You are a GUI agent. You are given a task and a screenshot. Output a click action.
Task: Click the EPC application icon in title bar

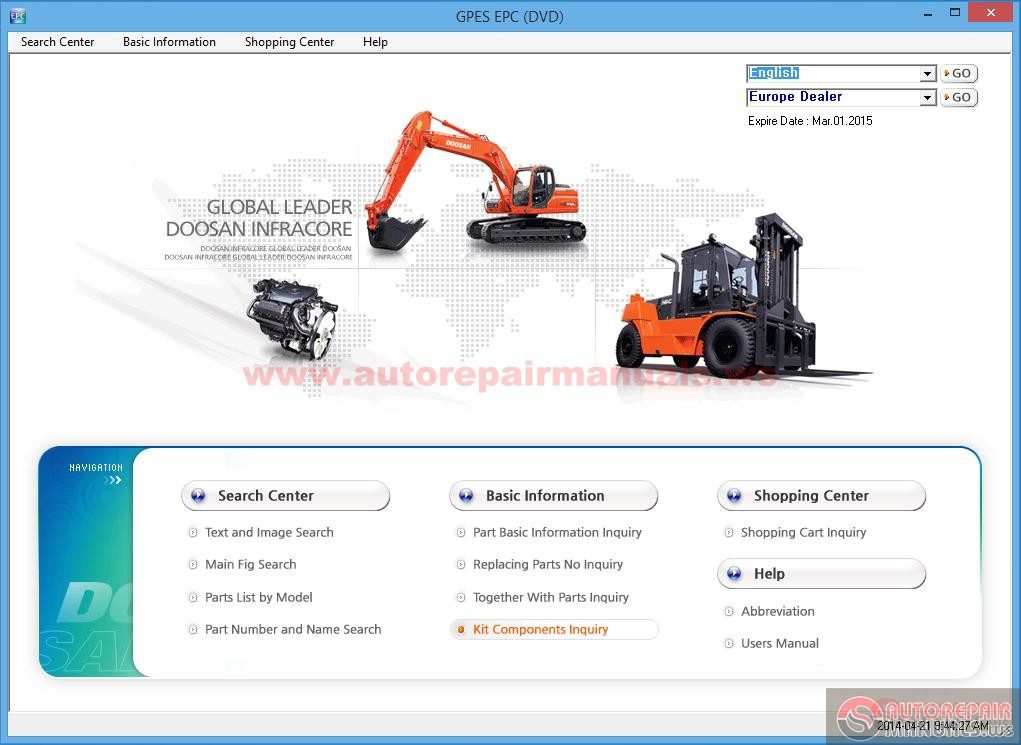click(x=18, y=16)
